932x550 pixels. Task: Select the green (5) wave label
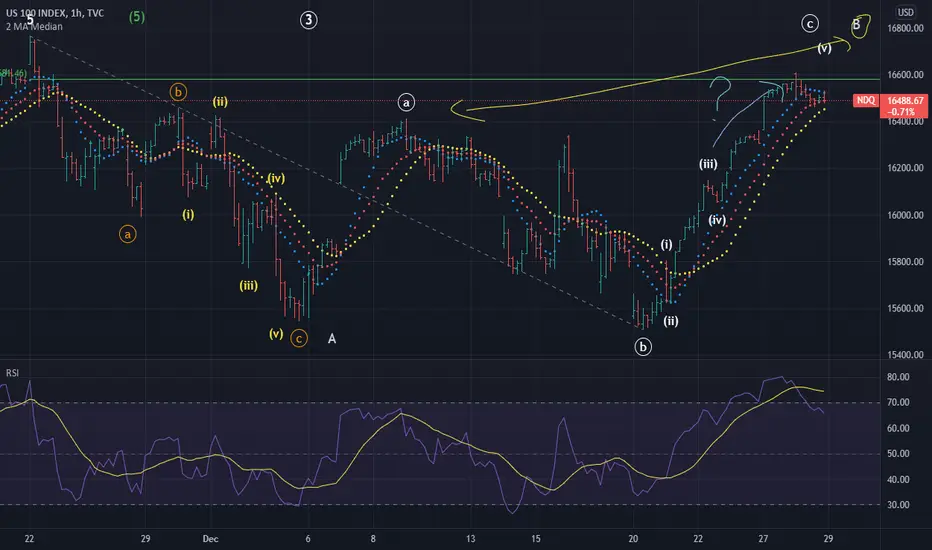(x=137, y=17)
